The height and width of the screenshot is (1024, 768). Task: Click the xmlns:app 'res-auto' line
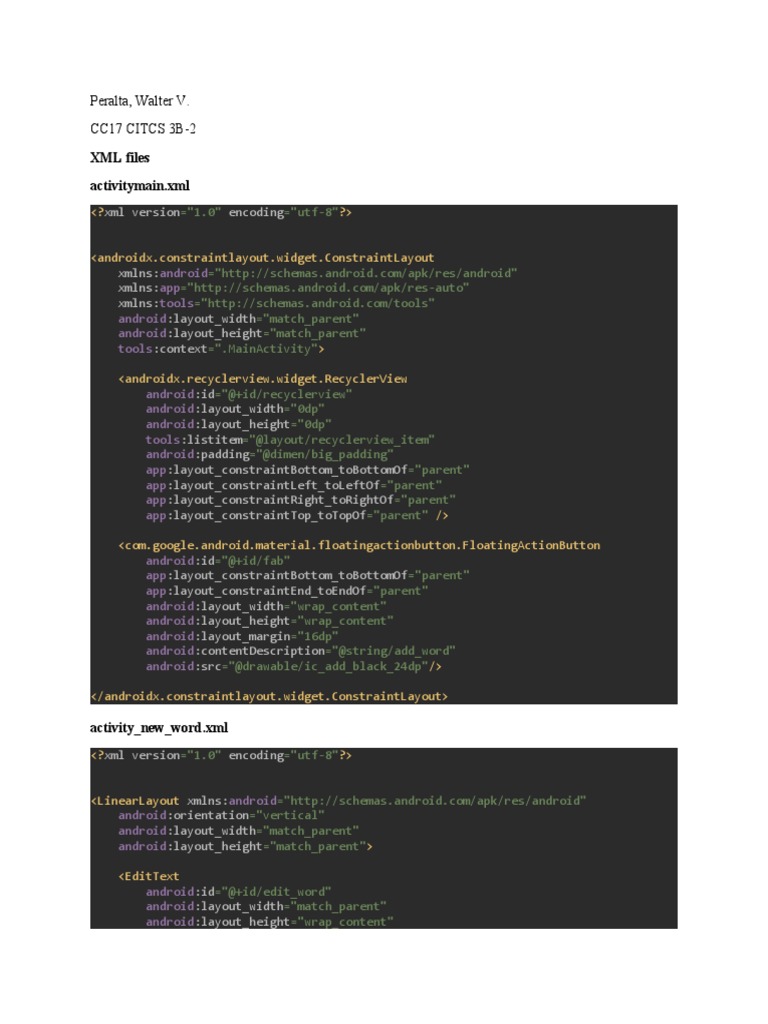[293, 288]
